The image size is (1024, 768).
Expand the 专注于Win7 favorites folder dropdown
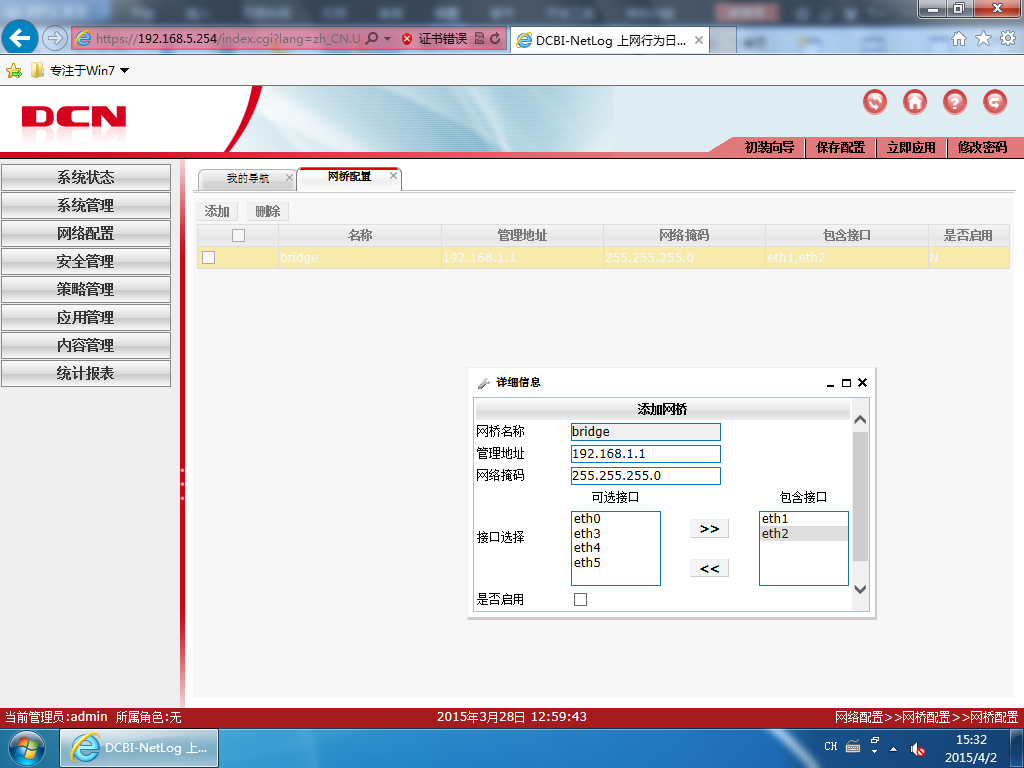pyautogui.click(x=125, y=71)
